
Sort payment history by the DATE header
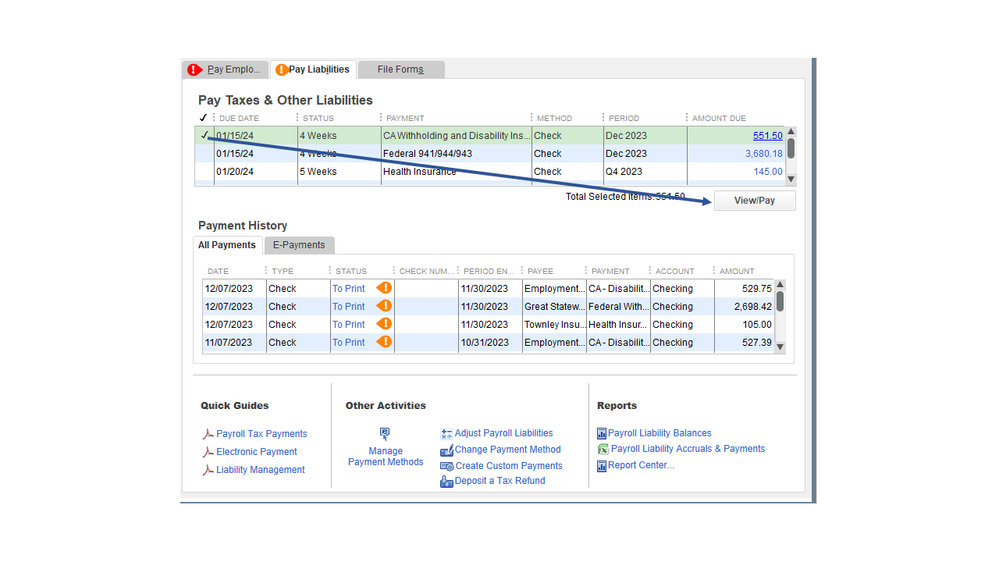coord(218,271)
